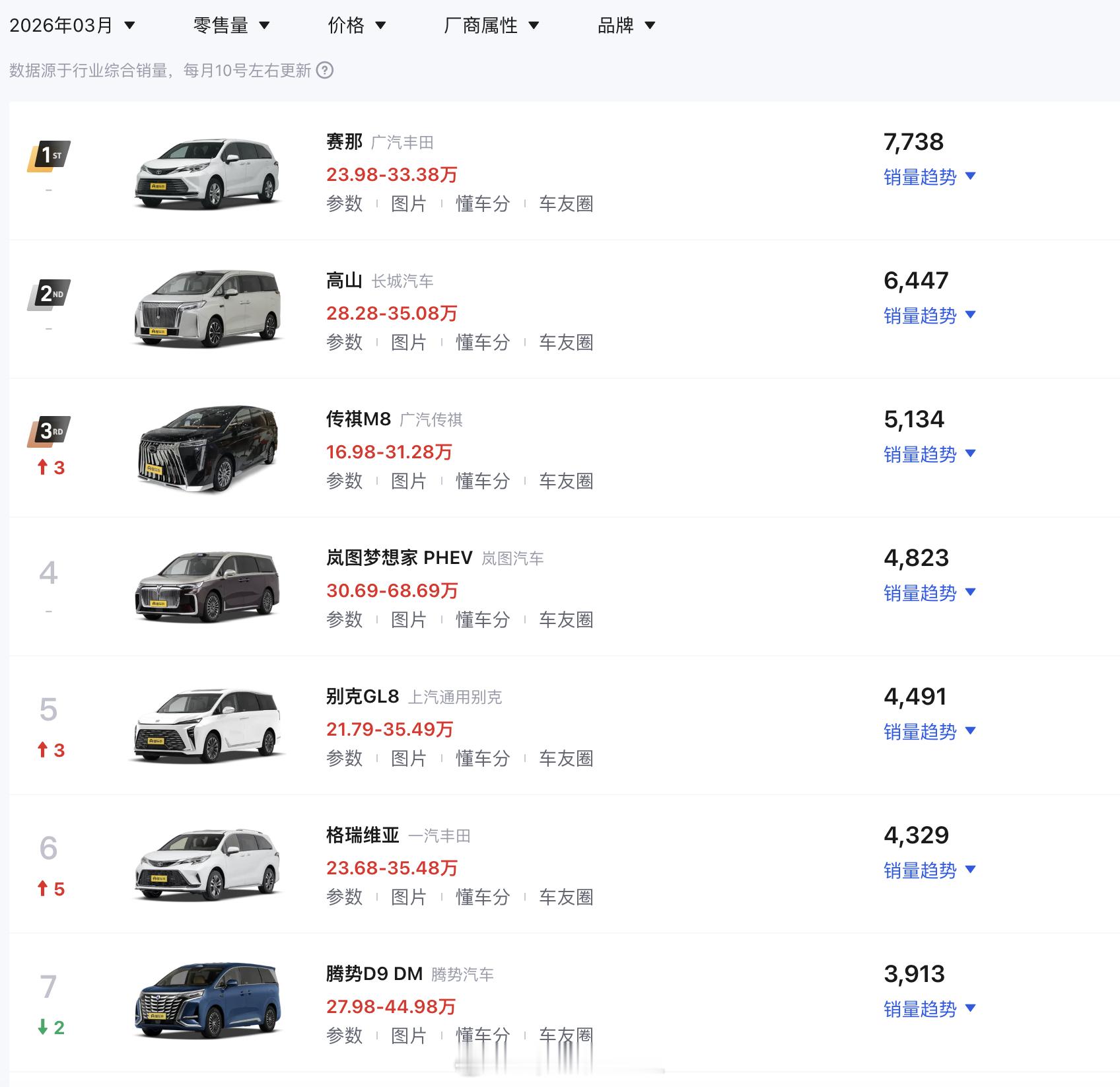Open the 岚图梦想家 PHEV title link
This screenshot has width=1120, height=1087.
pyautogui.click(x=400, y=558)
